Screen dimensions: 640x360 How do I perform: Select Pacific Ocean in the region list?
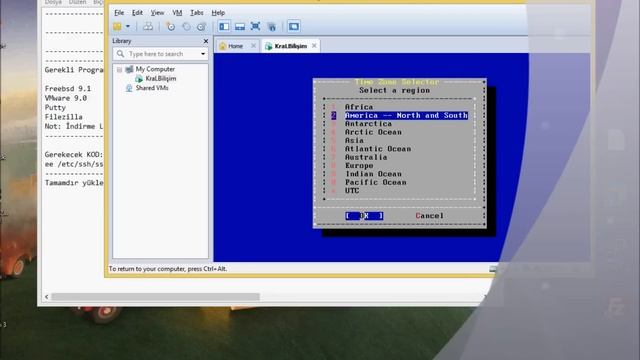[376, 182]
